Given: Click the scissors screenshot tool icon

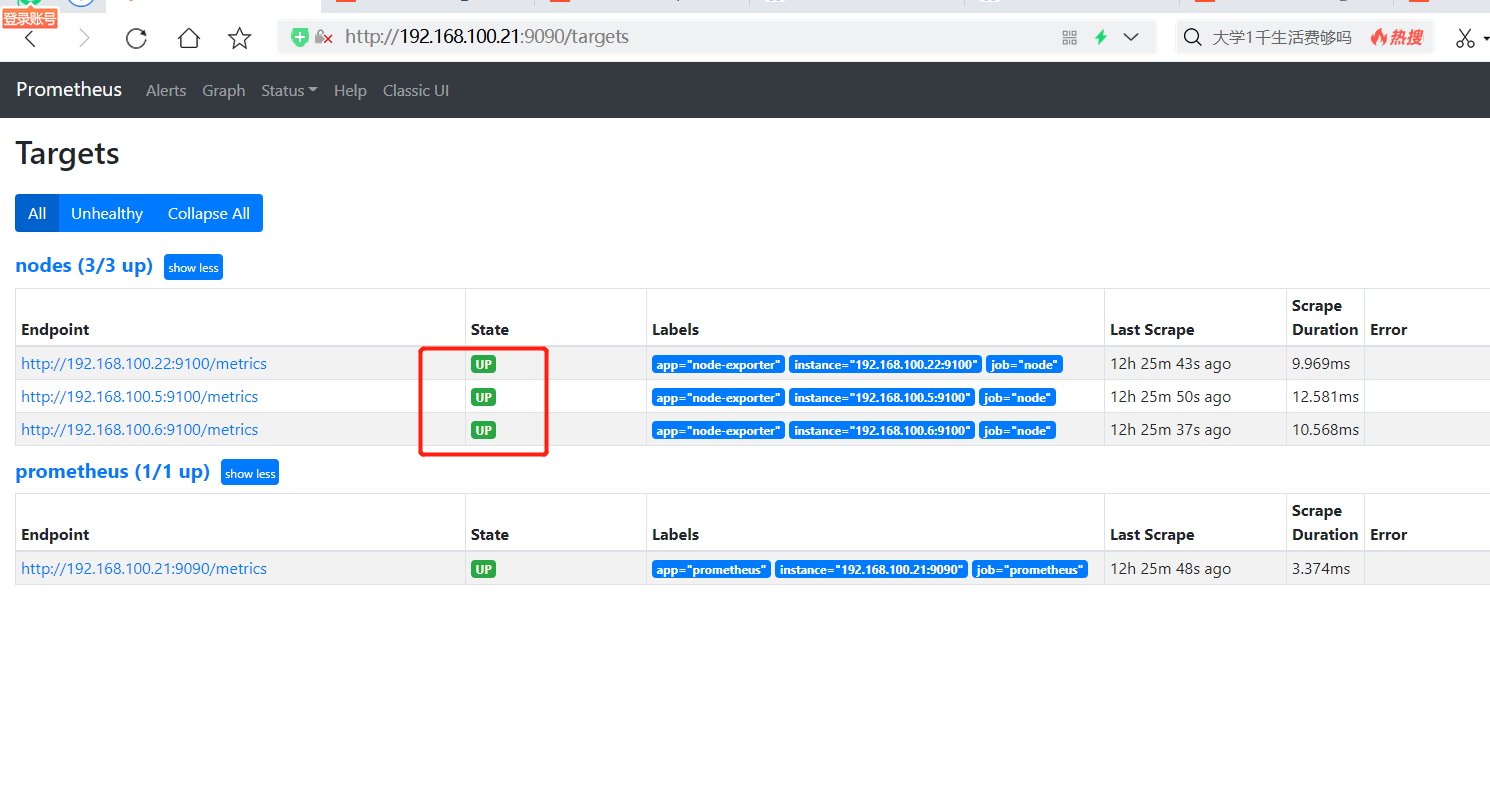Looking at the screenshot, I should click(1466, 38).
